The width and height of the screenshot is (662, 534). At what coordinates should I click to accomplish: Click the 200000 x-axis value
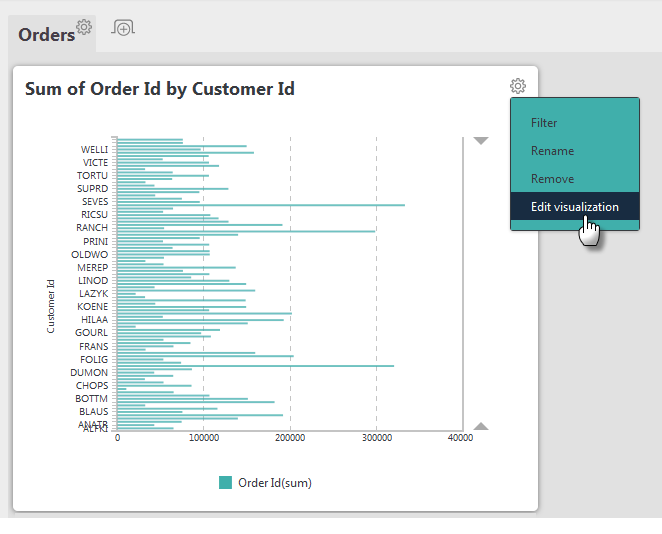coord(290,438)
